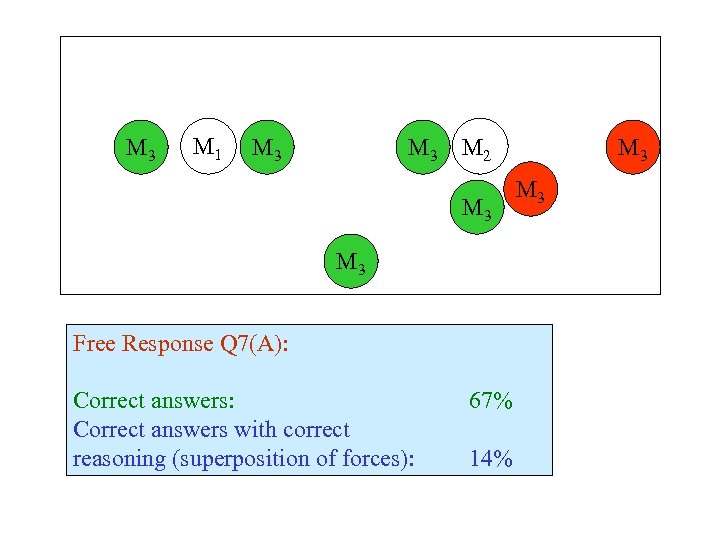Click the 'Free Response Q7(A):' heading
The width and height of the screenshot is (720, 540).
click(181, 344)
